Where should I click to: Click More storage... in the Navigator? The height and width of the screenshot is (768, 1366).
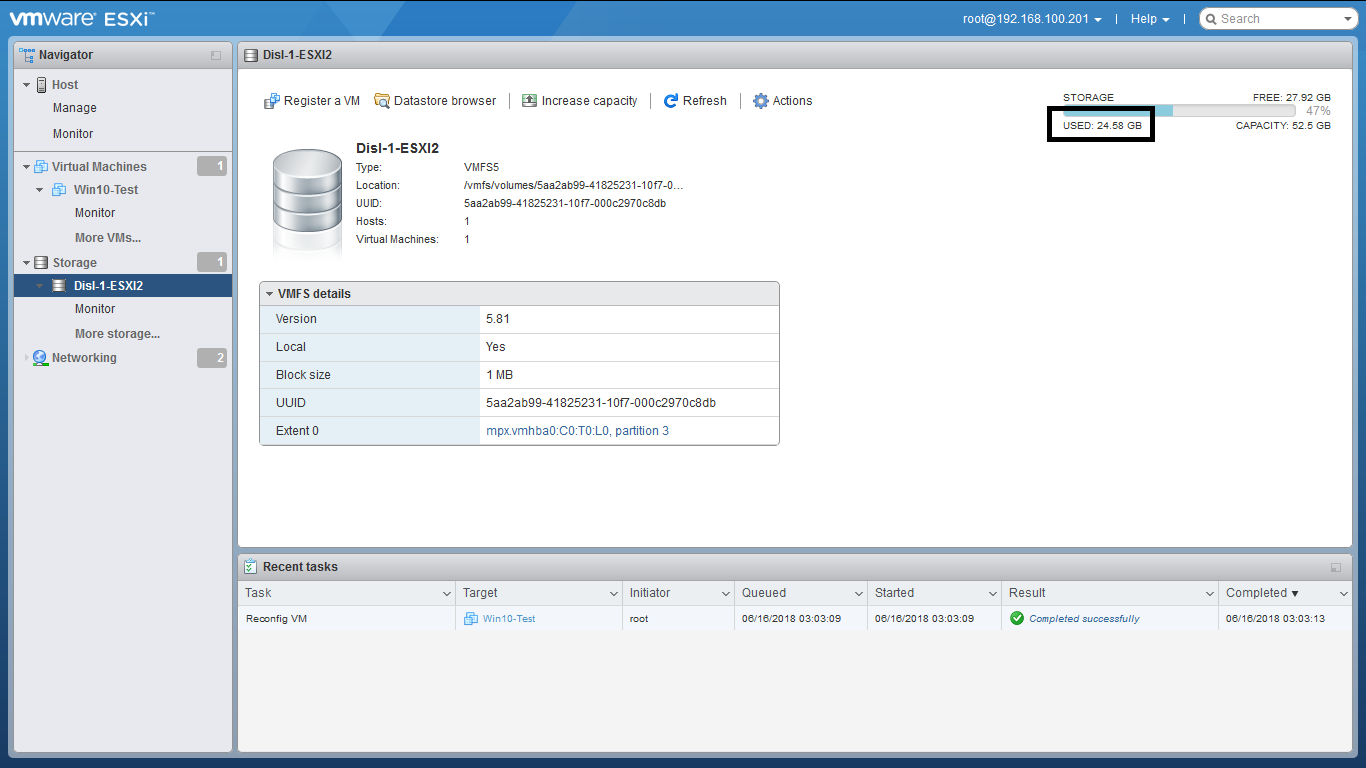[x=117, y=334]
